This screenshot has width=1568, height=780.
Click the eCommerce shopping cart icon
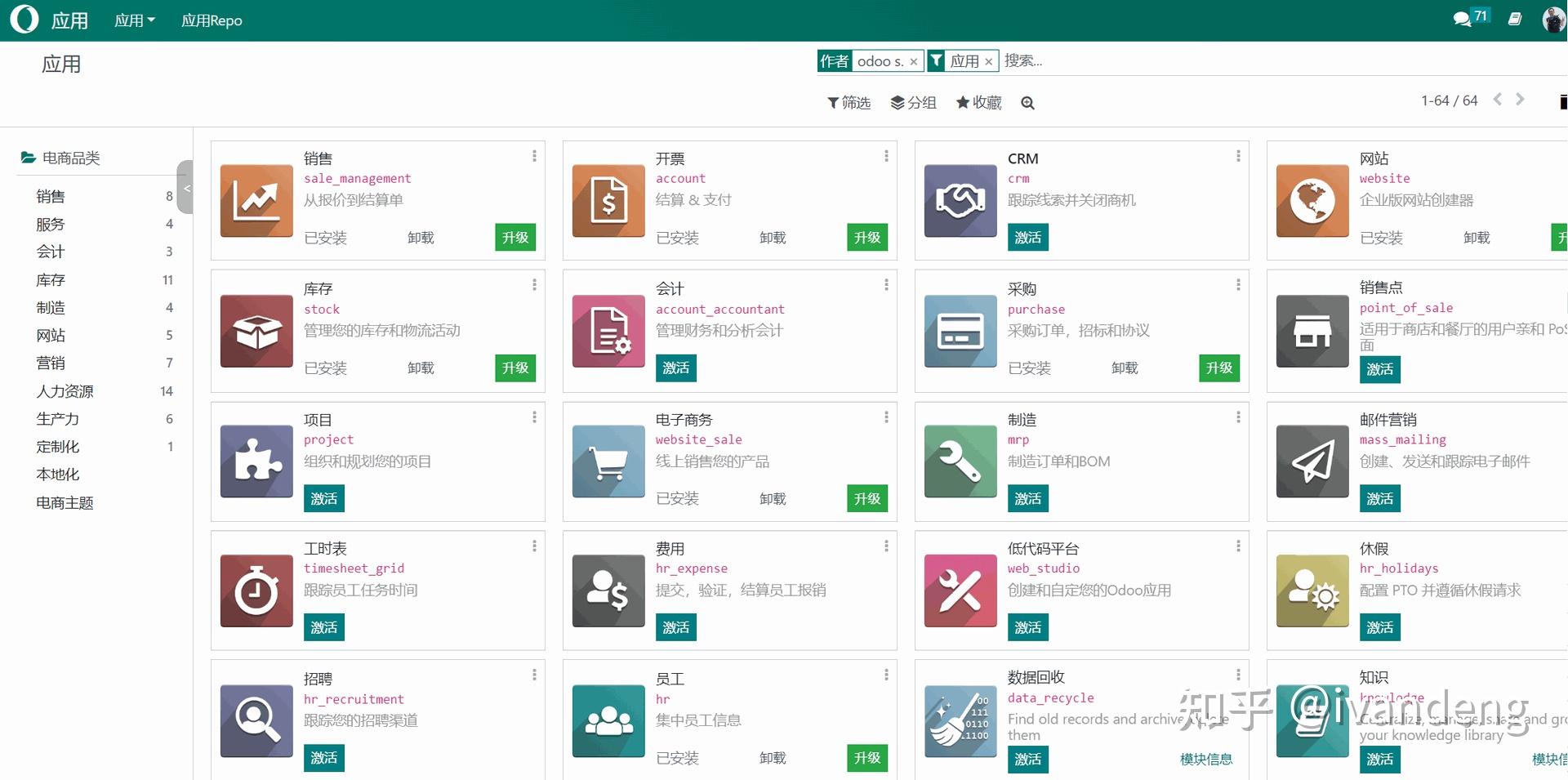click(608, 461)
